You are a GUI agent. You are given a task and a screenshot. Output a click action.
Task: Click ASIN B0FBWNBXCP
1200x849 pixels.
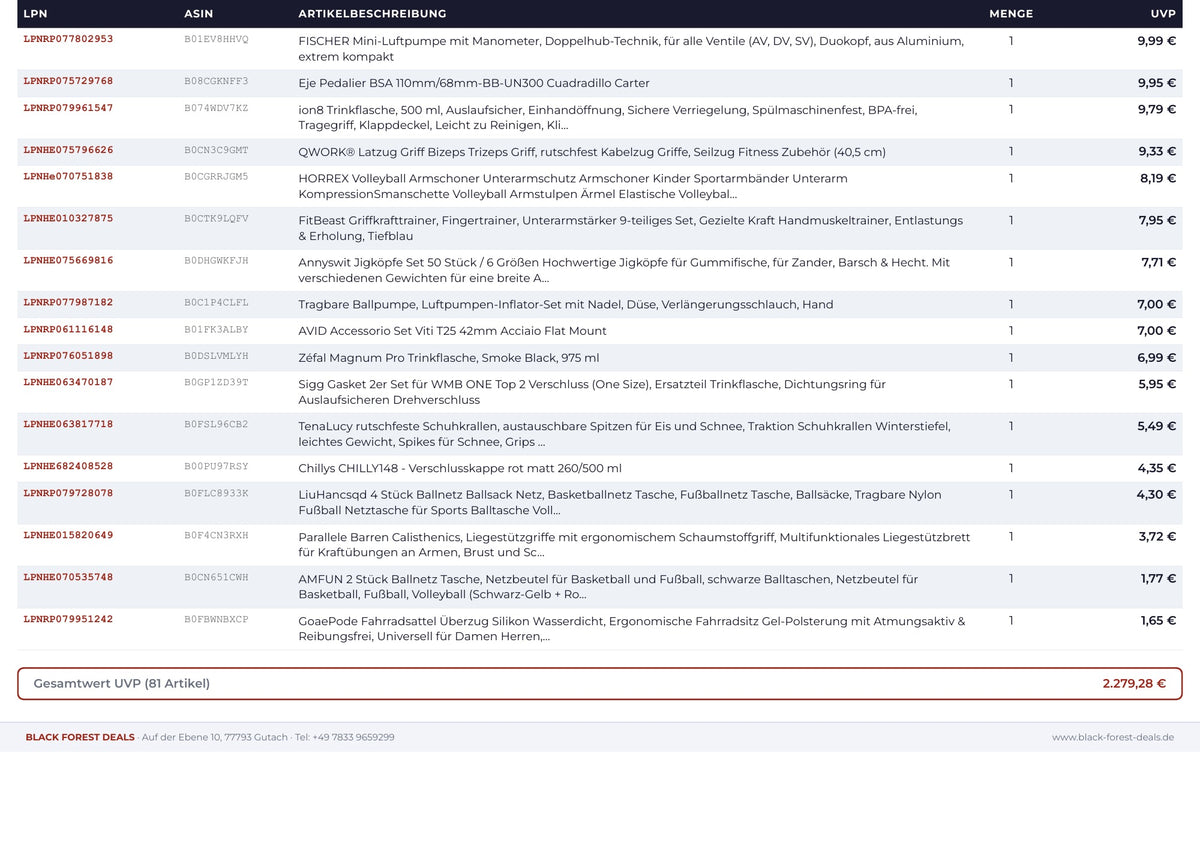click(216, 619)
